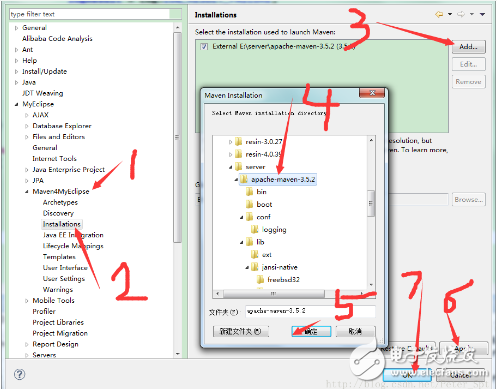497x389 pixels.
Task: Click the help question mark icon
Action: click(x=19, y=374)
